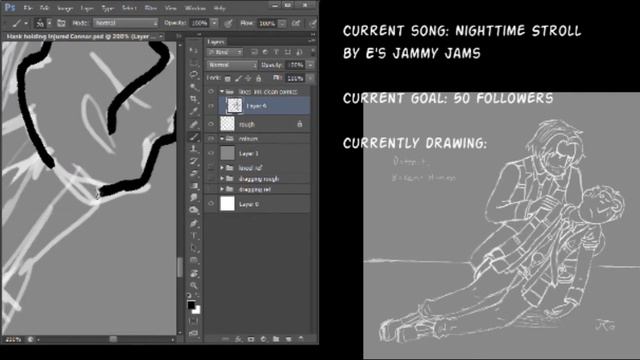Select the Dodge tool

tap(194, 210)
